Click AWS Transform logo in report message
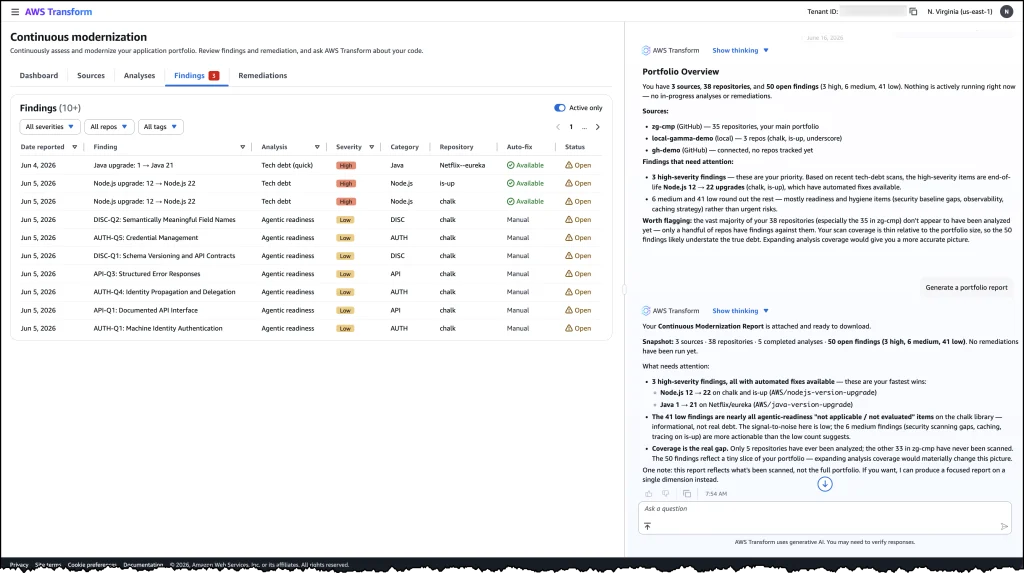The width and height of the screenshot is (1024, 573). pyautogui.click(x=646, y=311)
